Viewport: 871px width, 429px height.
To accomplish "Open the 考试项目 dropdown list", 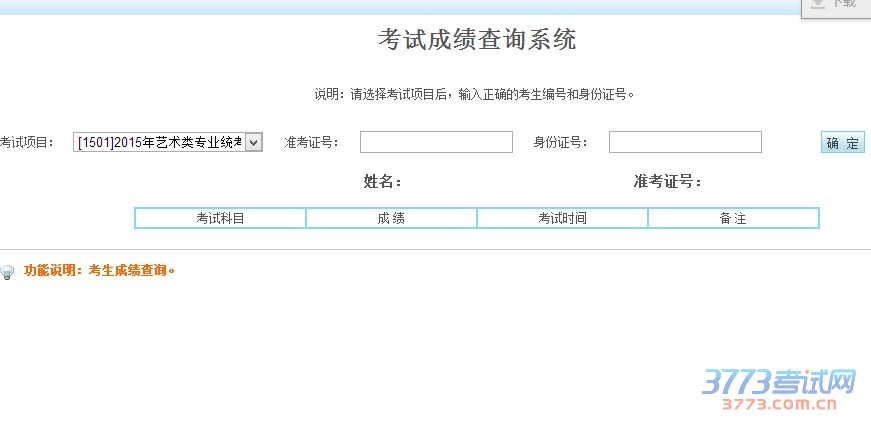I will [x=158, y=143].
